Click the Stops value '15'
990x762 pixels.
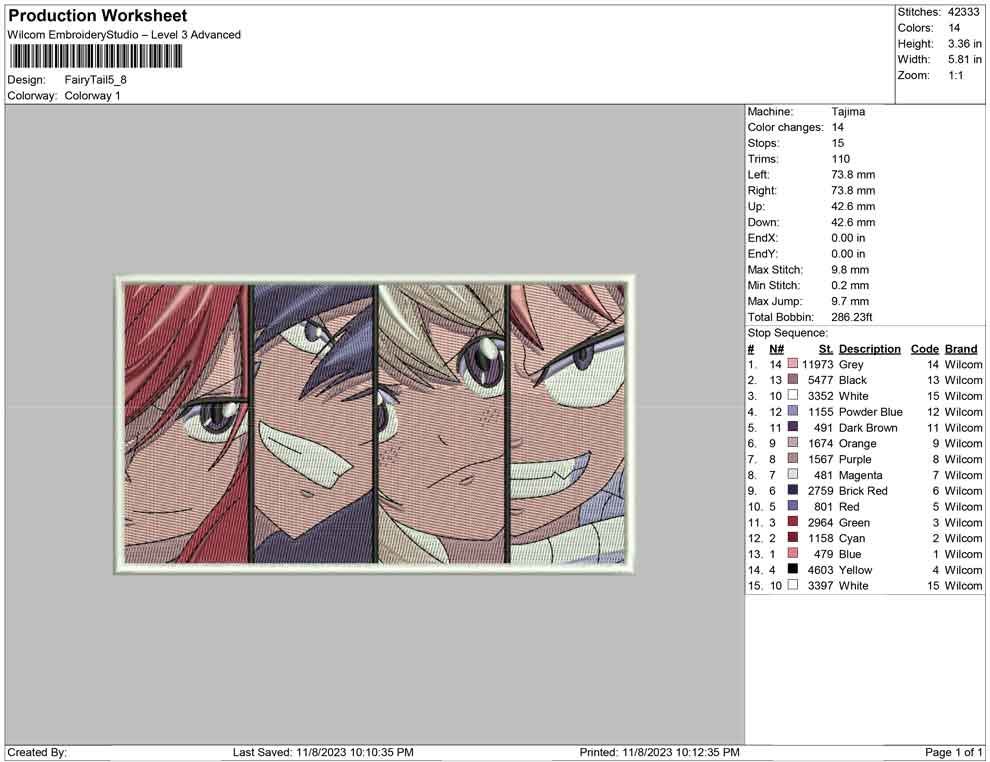[x=837, y=143]
